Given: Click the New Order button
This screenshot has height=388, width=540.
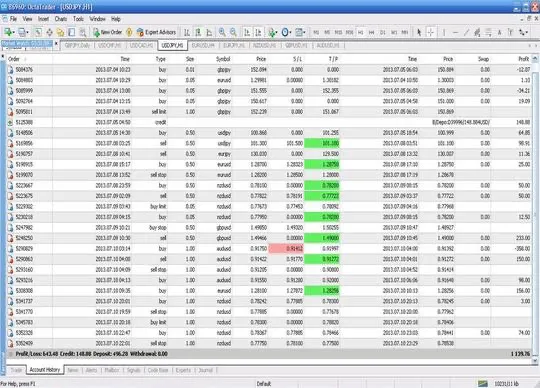Looking at the screenshot, I should [x=107, y=32].
